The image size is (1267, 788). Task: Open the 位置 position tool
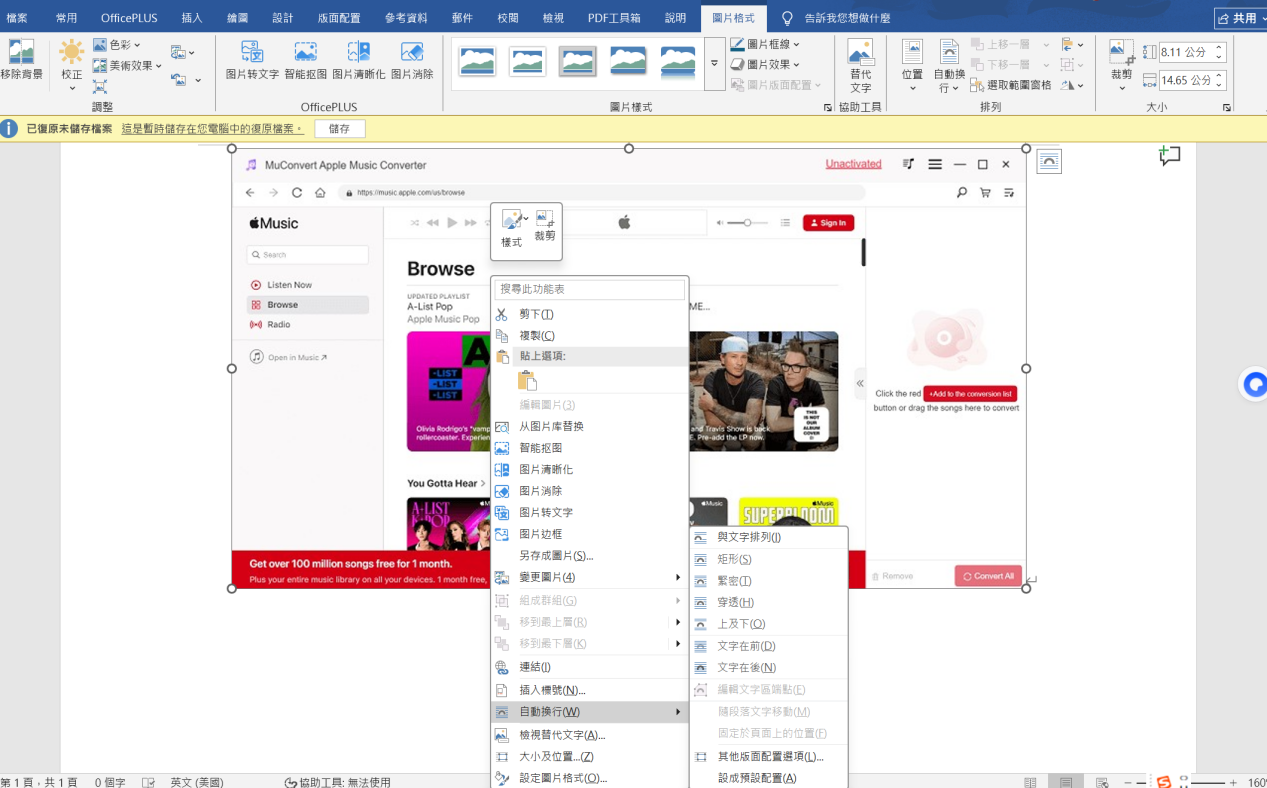[x=912, y=66]
